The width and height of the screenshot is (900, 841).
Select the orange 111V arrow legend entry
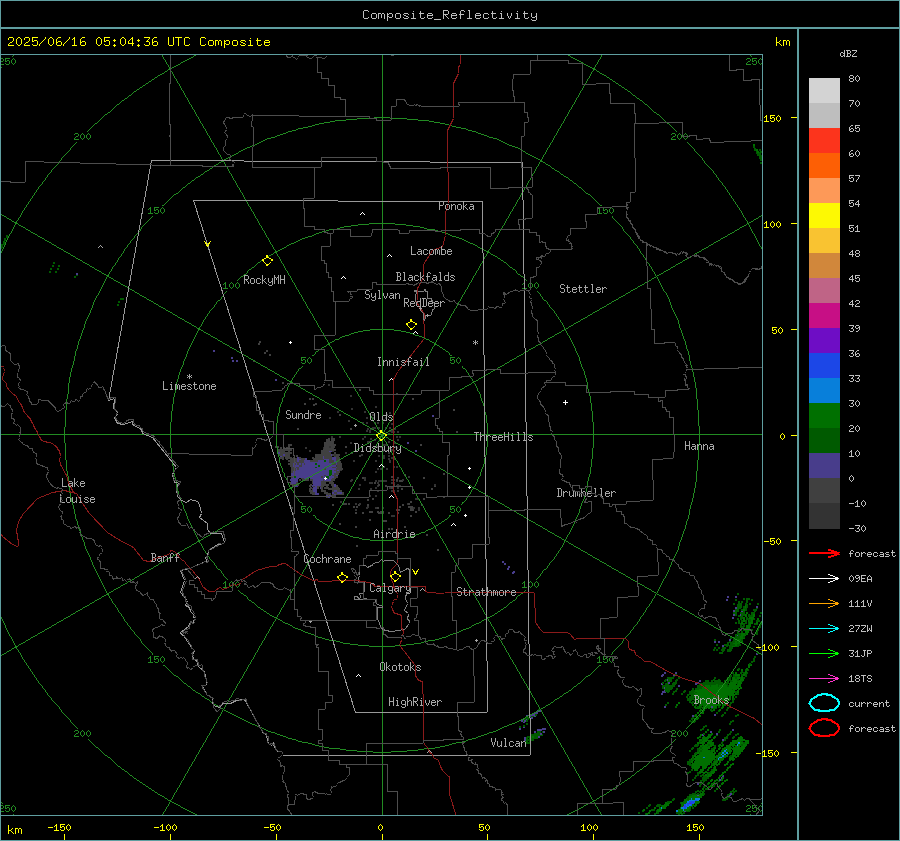pyautogui.click(x=824, y=603)
